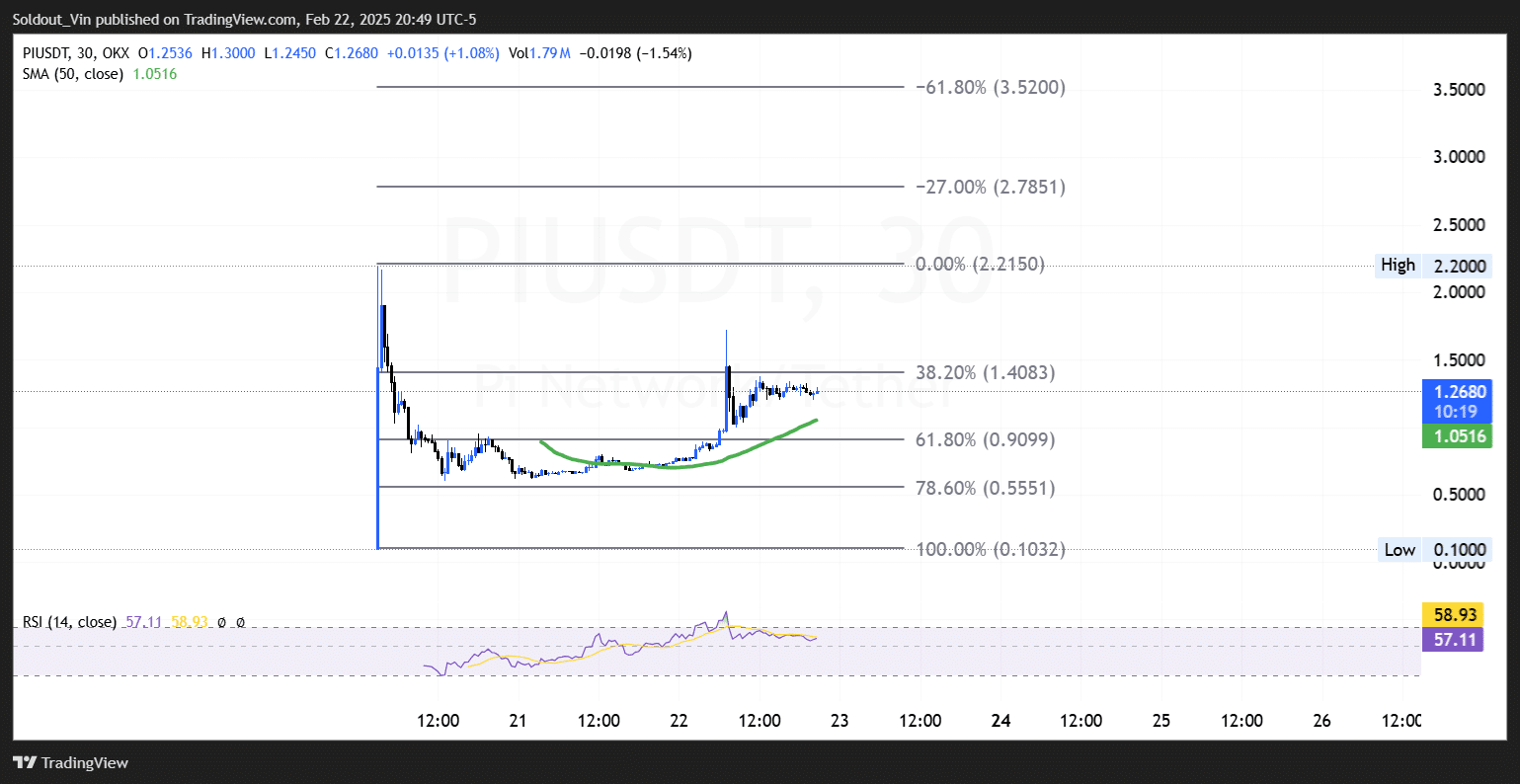Click the 3.0000 price axis label
The image size is (1520, 784).
tap(1459, 157)
